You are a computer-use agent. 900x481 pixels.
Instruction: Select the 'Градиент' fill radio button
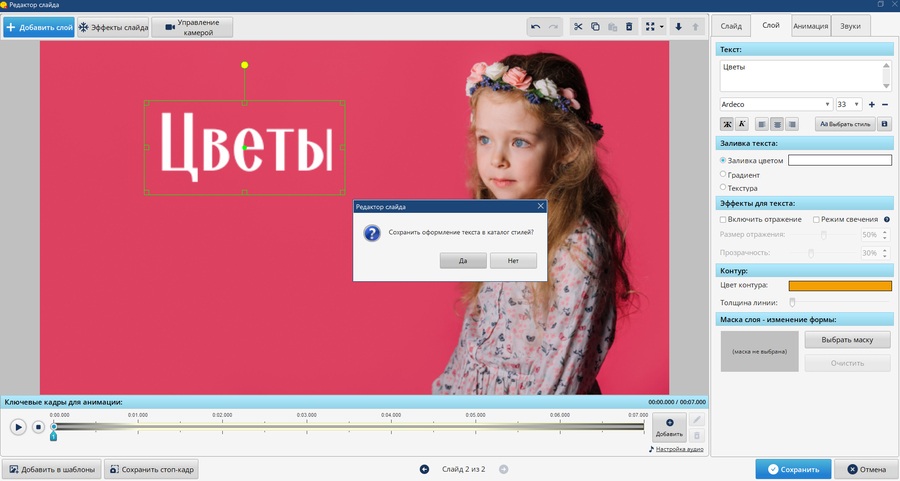click(724, 174)
